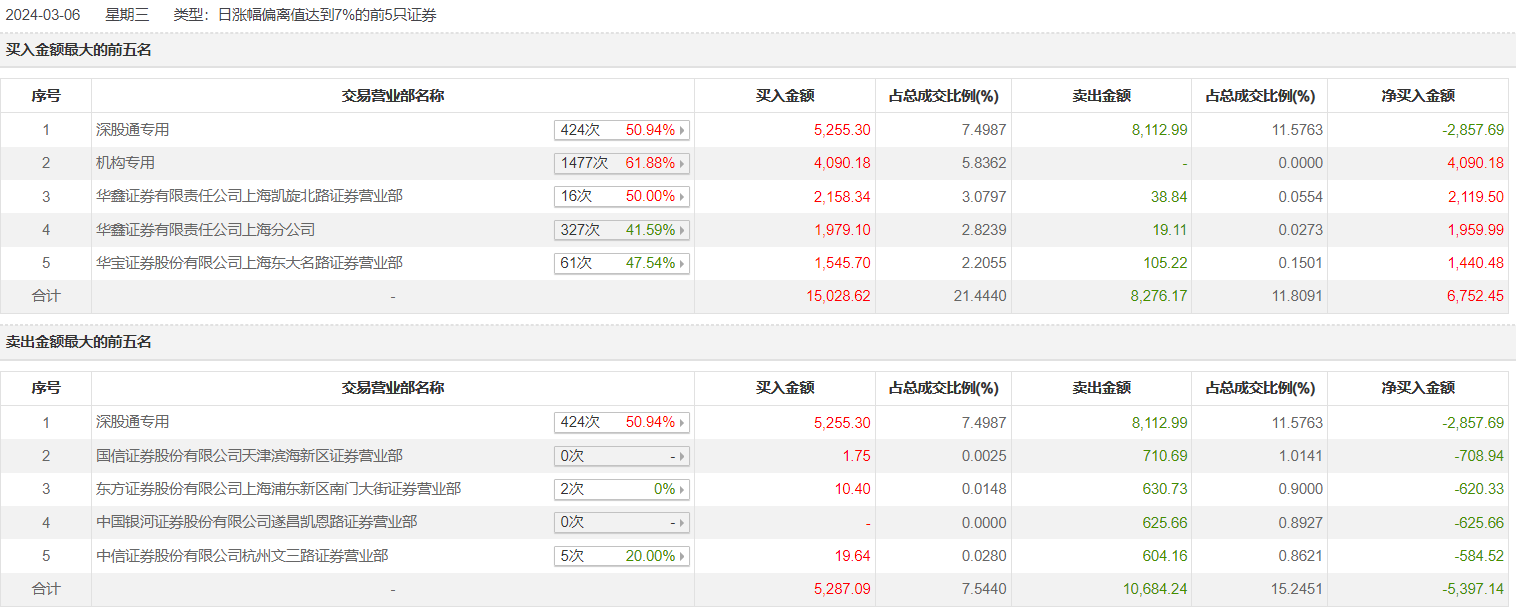Expand the 16次 50.00% win-rate box

coord(683,197)
